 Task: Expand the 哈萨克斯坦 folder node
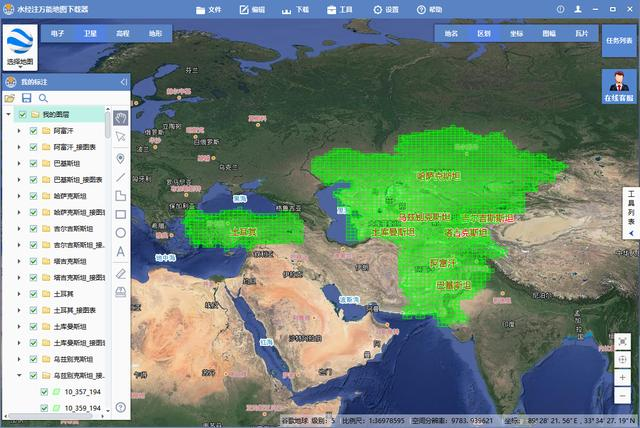click(19, 196)
